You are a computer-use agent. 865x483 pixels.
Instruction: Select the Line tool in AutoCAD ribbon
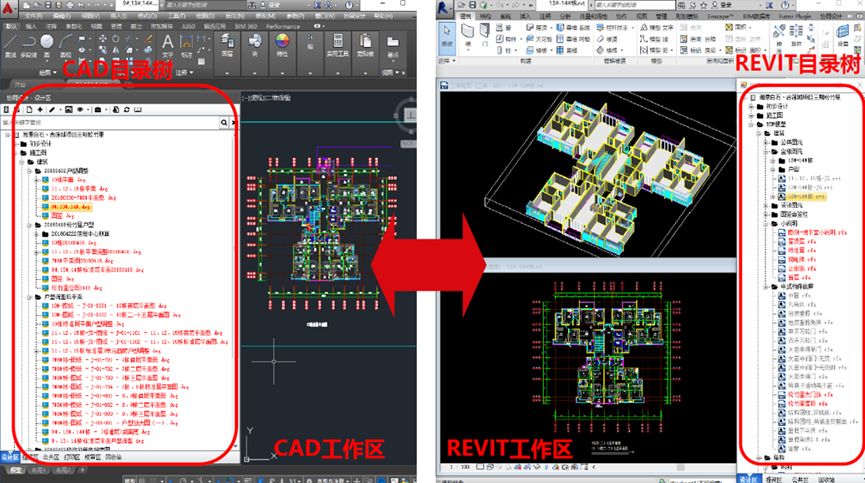(x=10, y=44)
